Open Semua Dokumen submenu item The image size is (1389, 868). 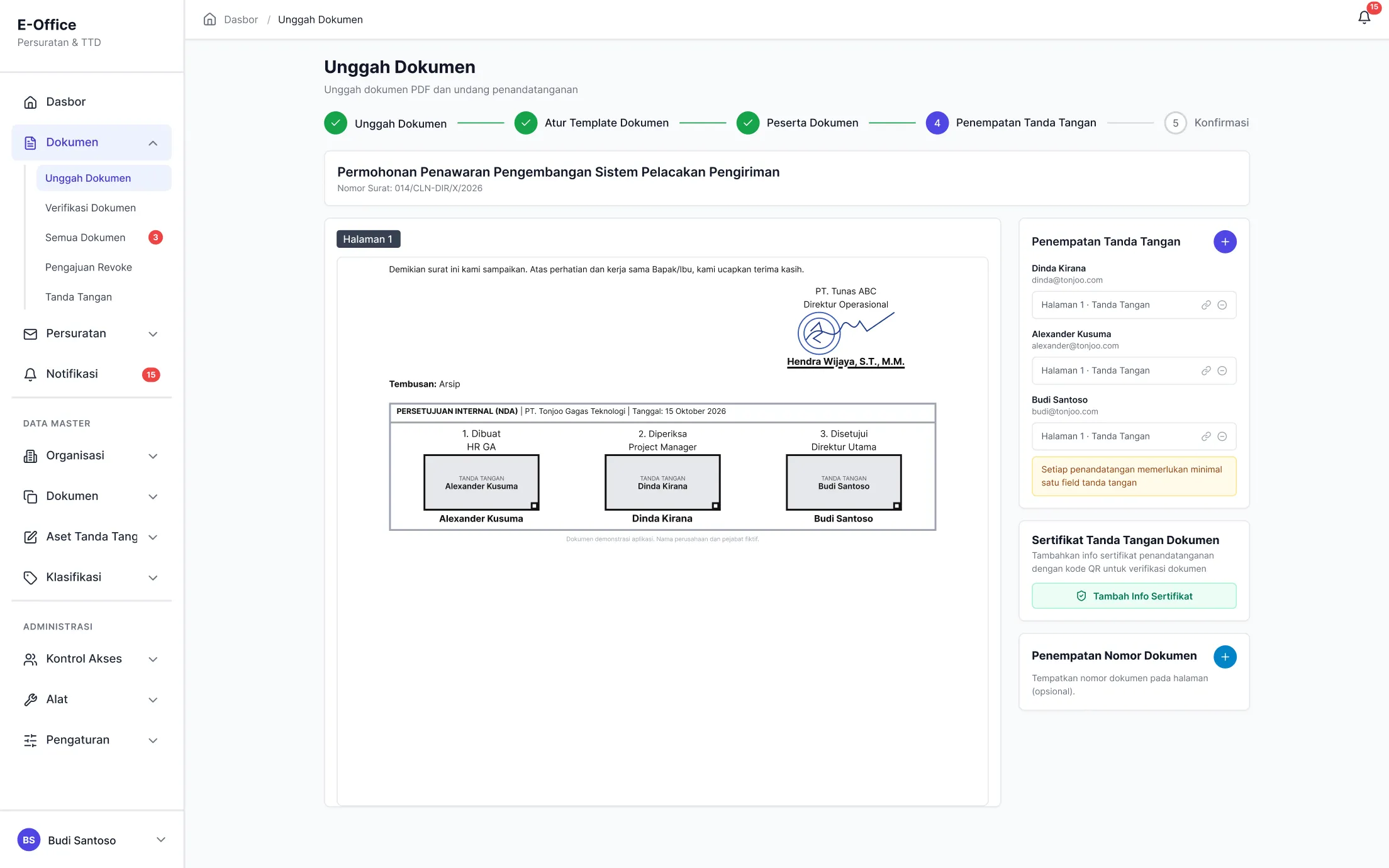(104, 238)
